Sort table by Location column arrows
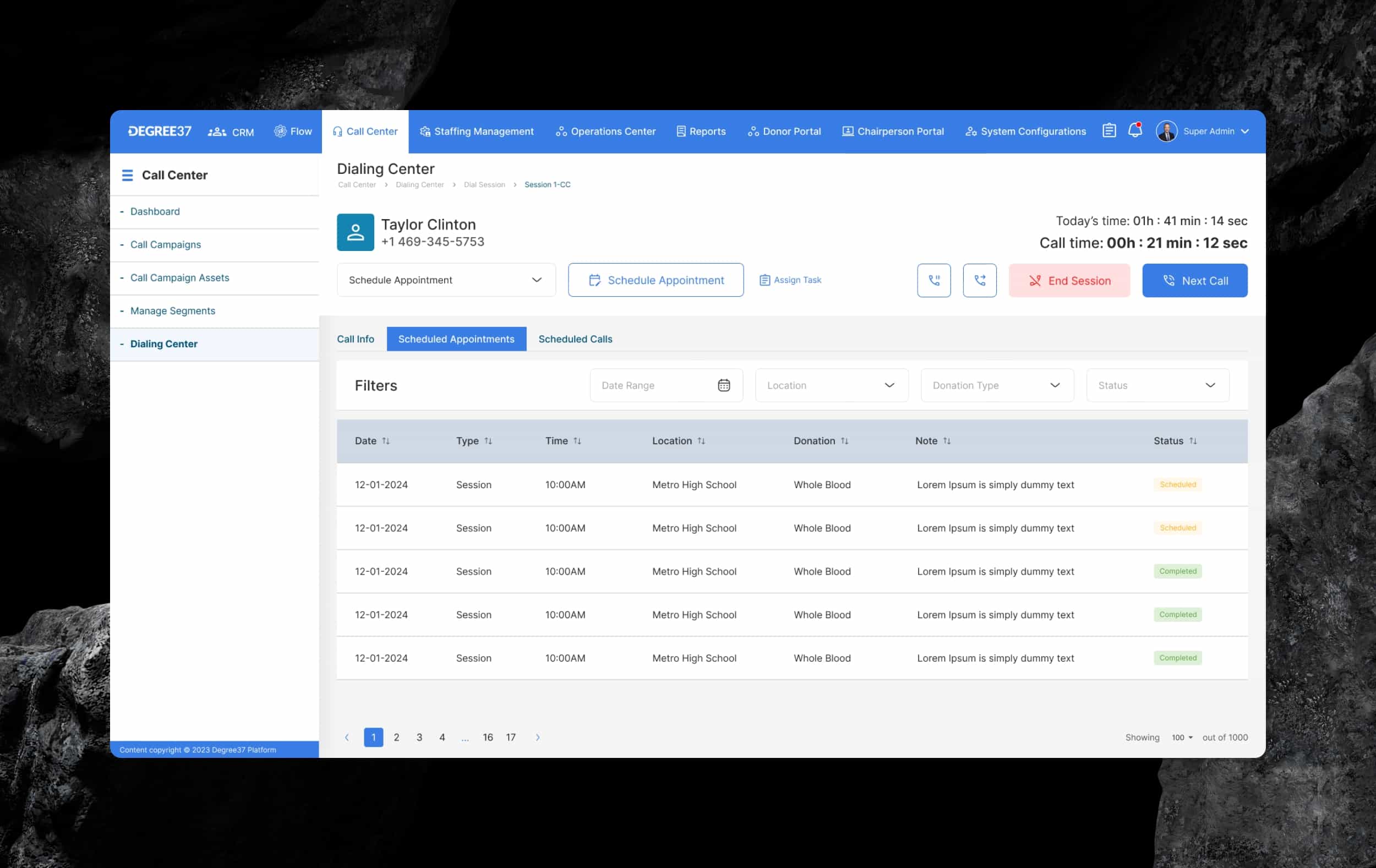Viewport: 1376px width, 868px height. [x=701, y=441]
